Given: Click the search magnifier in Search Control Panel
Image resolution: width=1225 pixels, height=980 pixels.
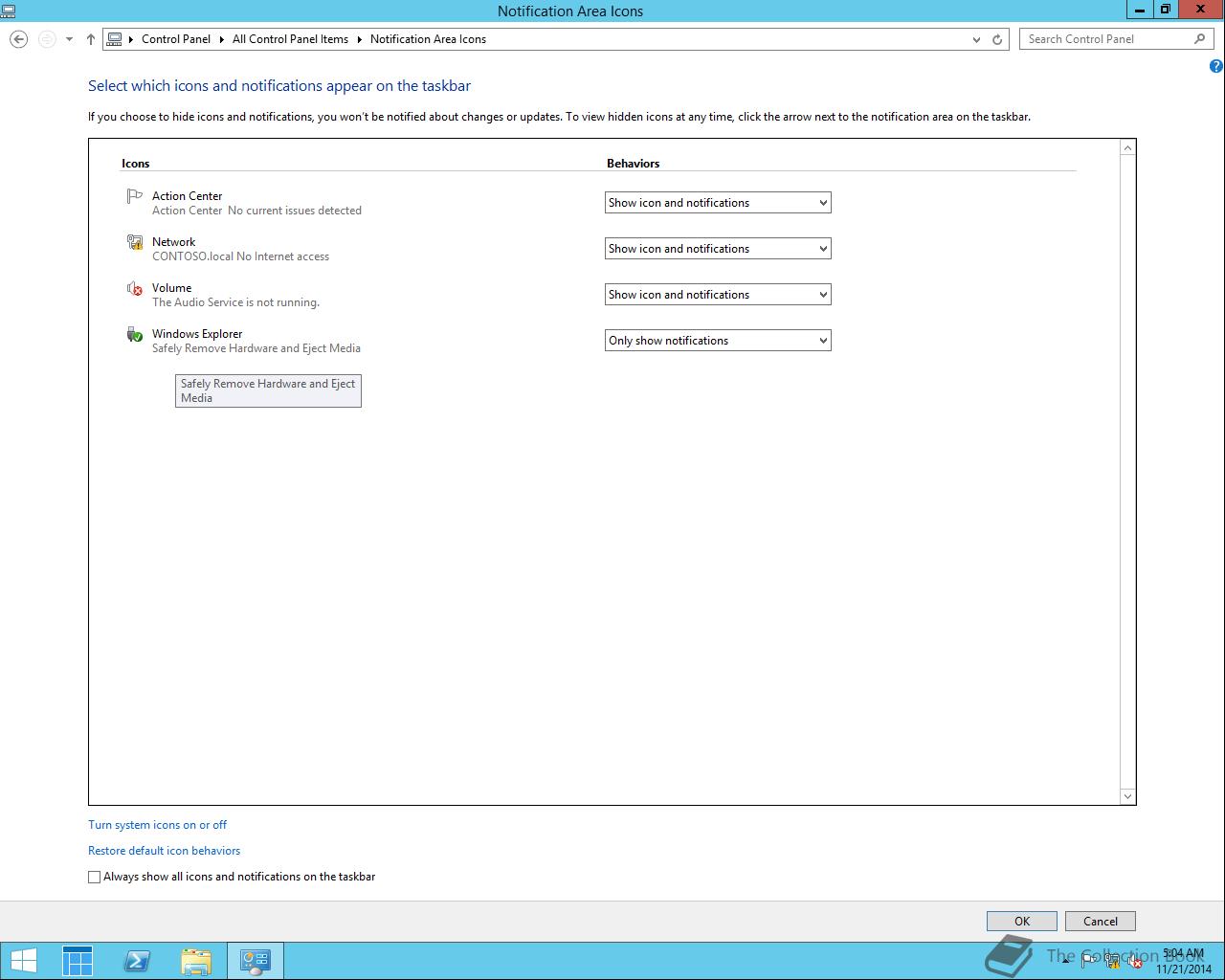Looking at the screenshot, I should click(x=1200, y=39).
